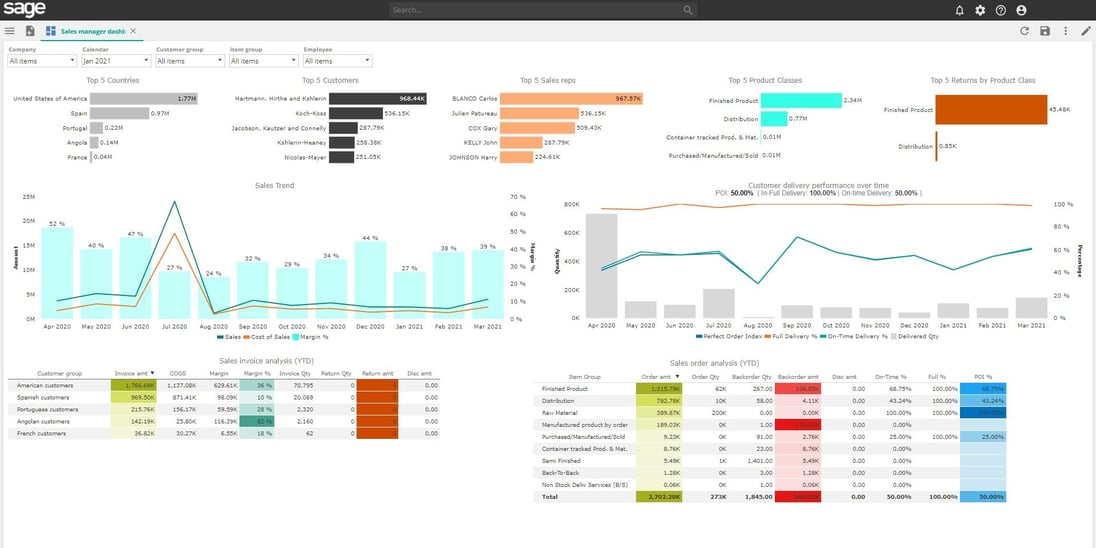Open the settings gear
1096x548 pixels.
coord(980,10)
